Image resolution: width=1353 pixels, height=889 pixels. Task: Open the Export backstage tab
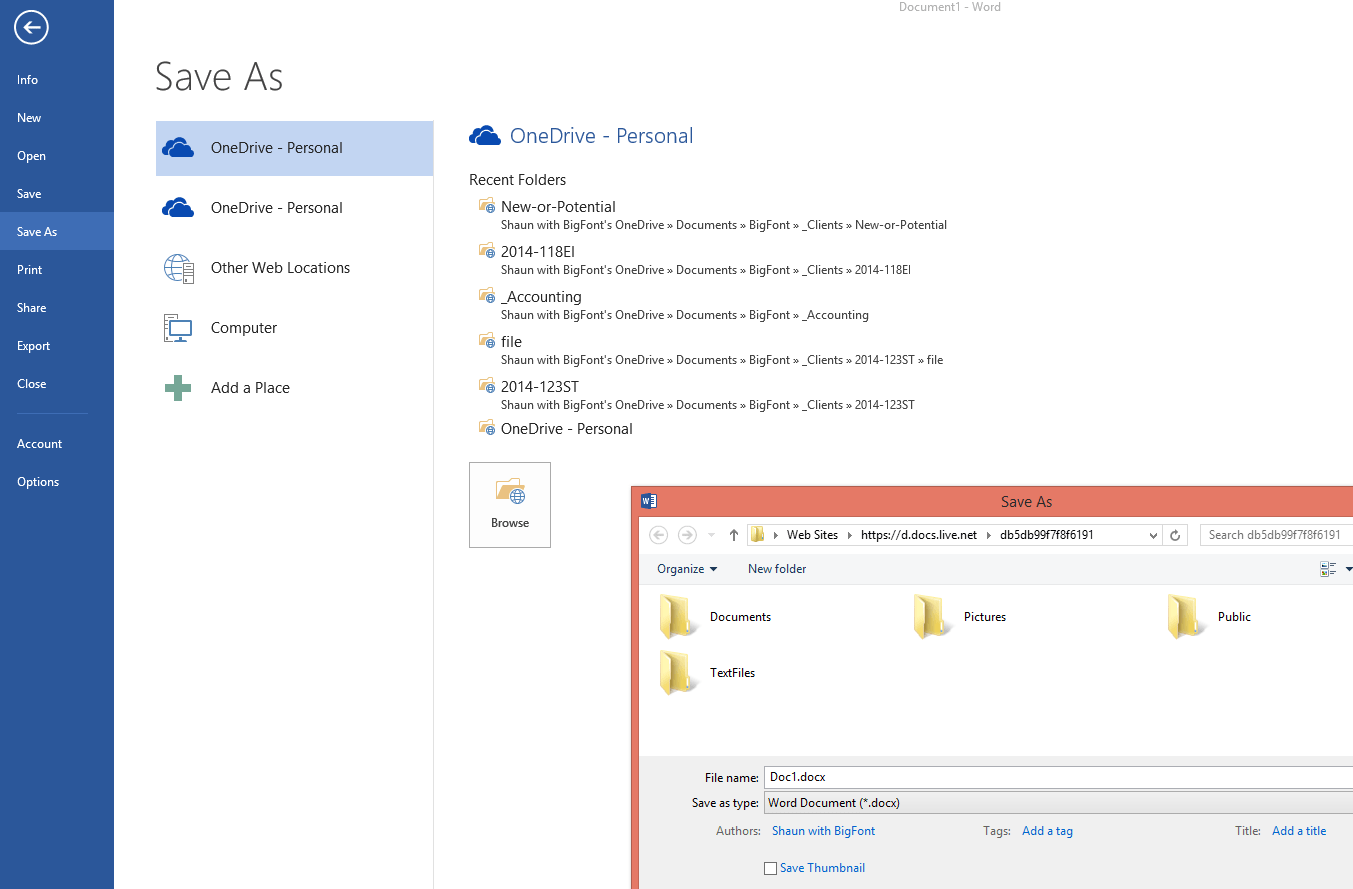(57, 346)
